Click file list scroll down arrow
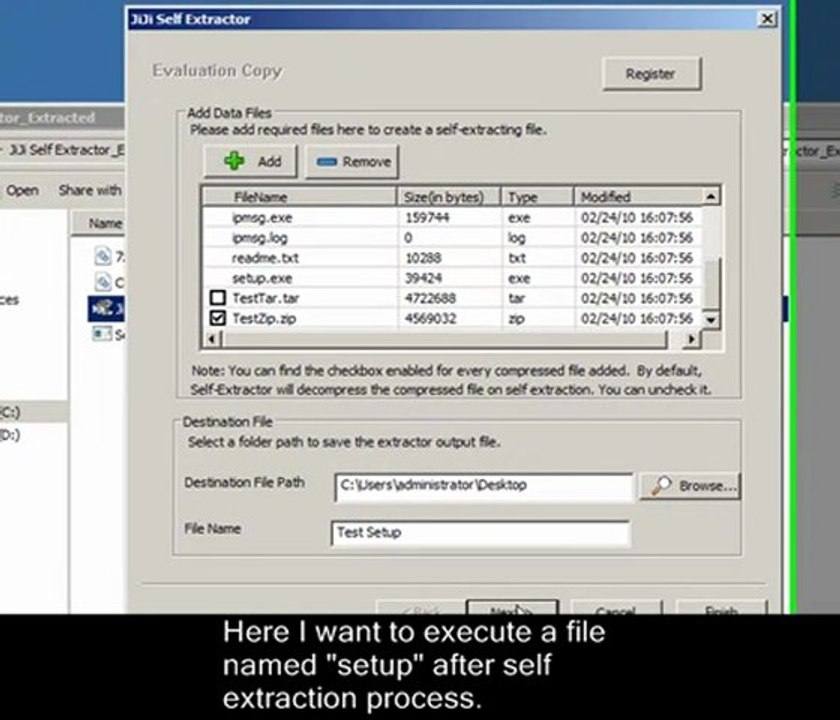This screenshot has width=840, height=720. point(710,320)
